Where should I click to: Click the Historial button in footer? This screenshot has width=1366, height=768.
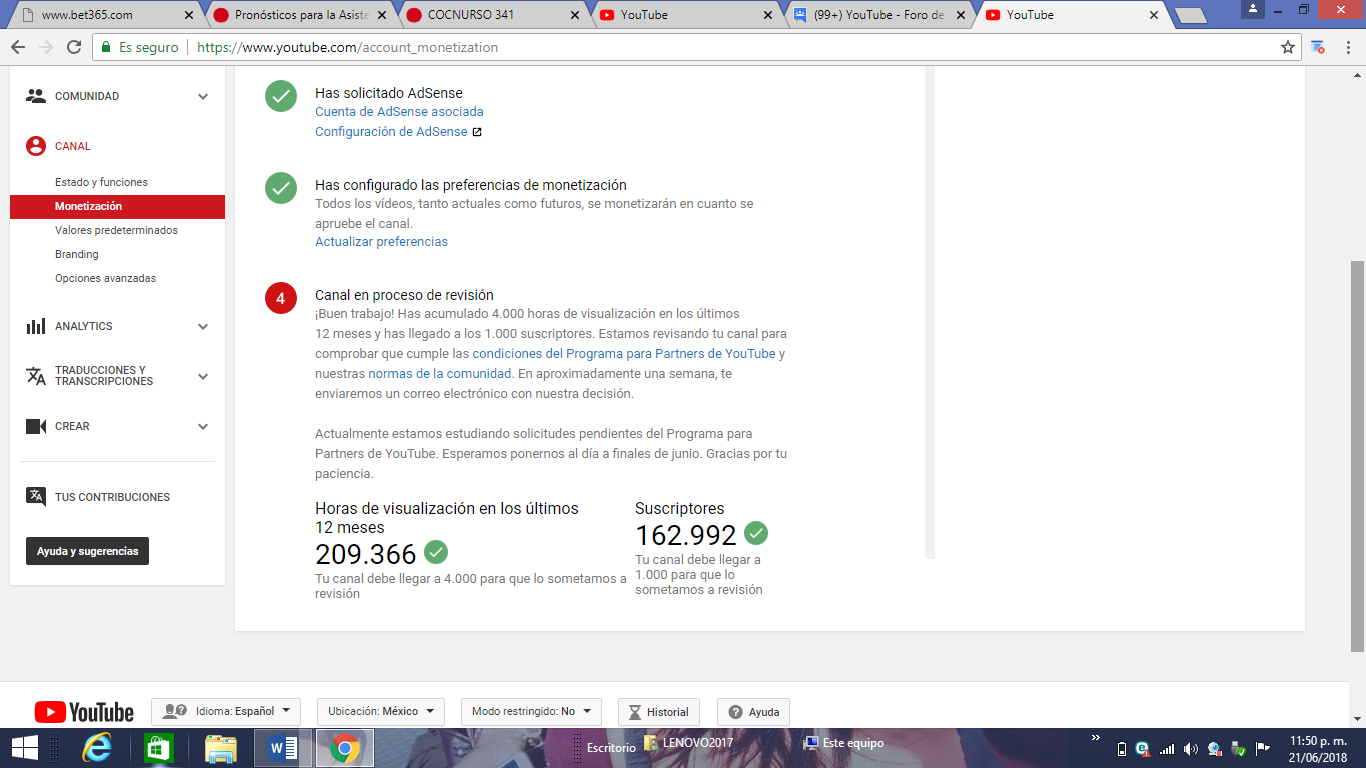tap(658, 712)
